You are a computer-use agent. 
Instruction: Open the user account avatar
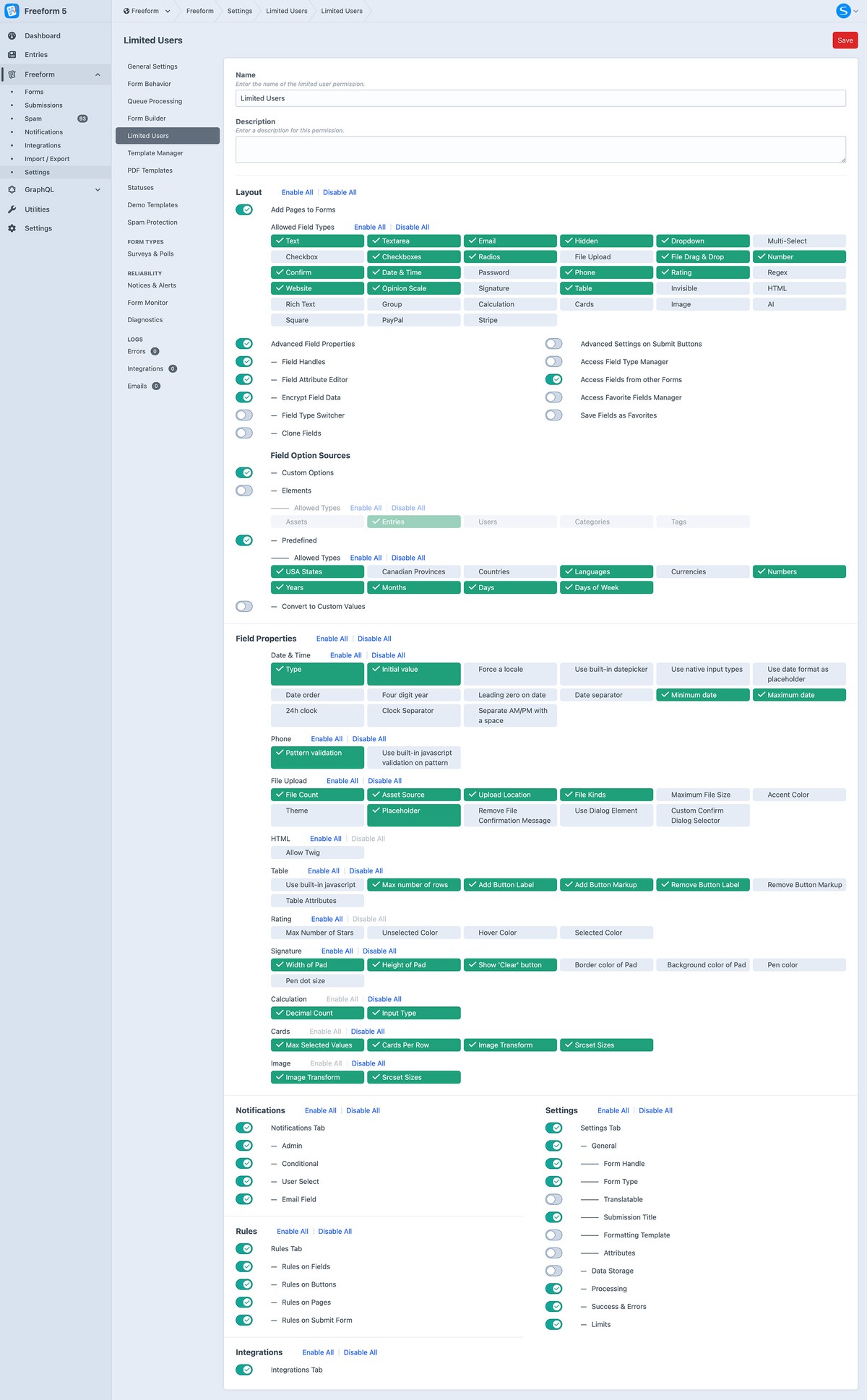click(843, 11)
